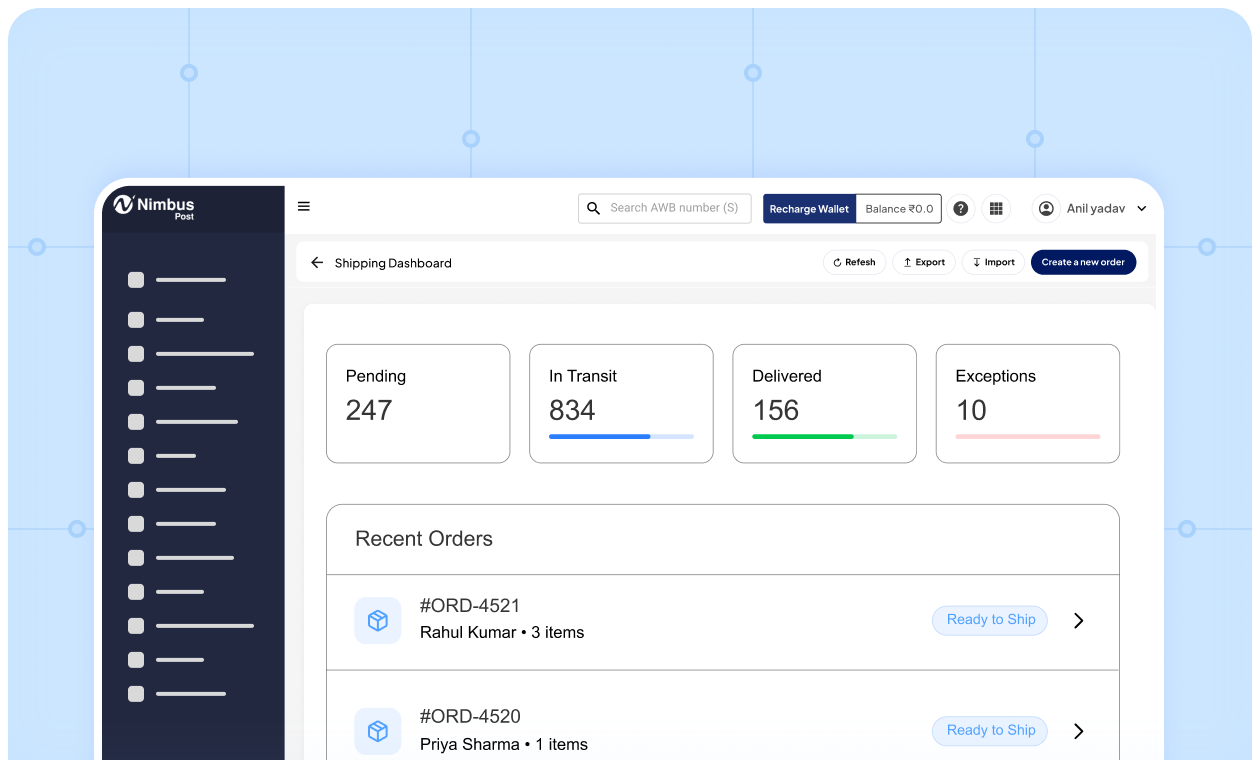Image resolution: width=1260 pixels, height=760 pixels.
Task: Click the Search AWB number input field
Action: pos(675,208)
